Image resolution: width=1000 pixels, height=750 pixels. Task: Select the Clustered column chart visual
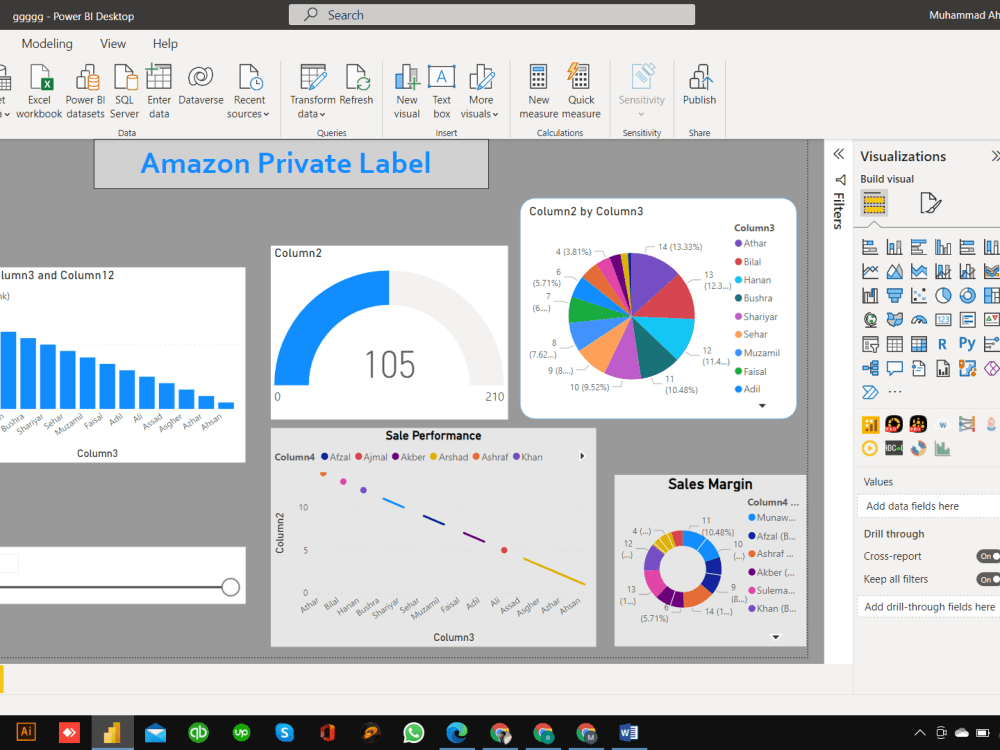coord(943,247)
